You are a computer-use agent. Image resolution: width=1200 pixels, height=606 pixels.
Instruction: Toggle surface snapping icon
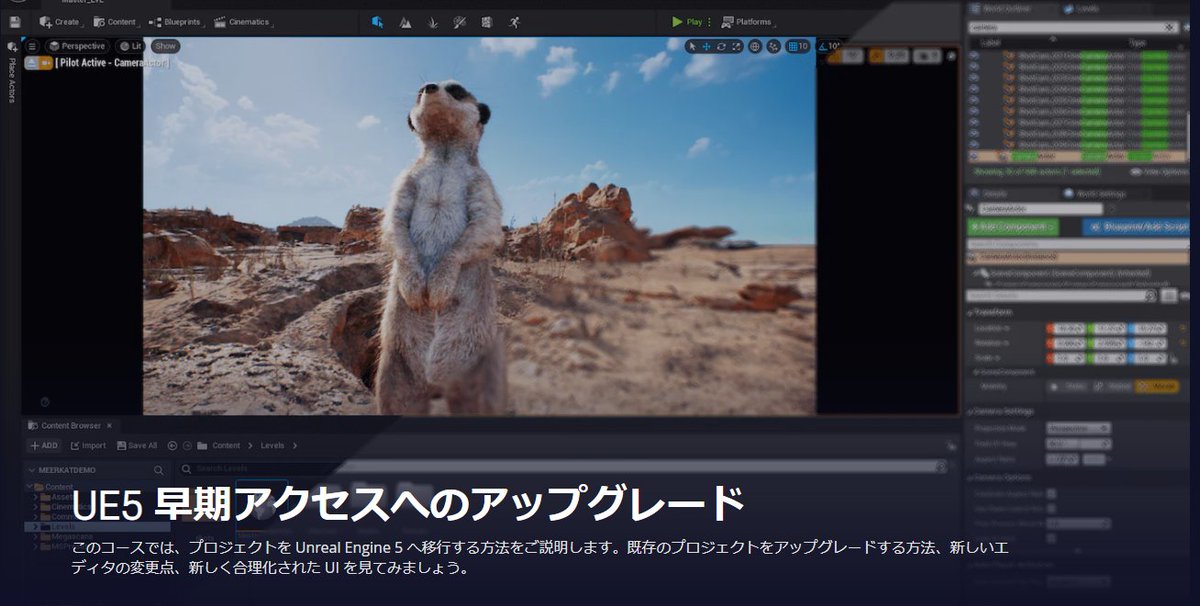pos(774,46)
